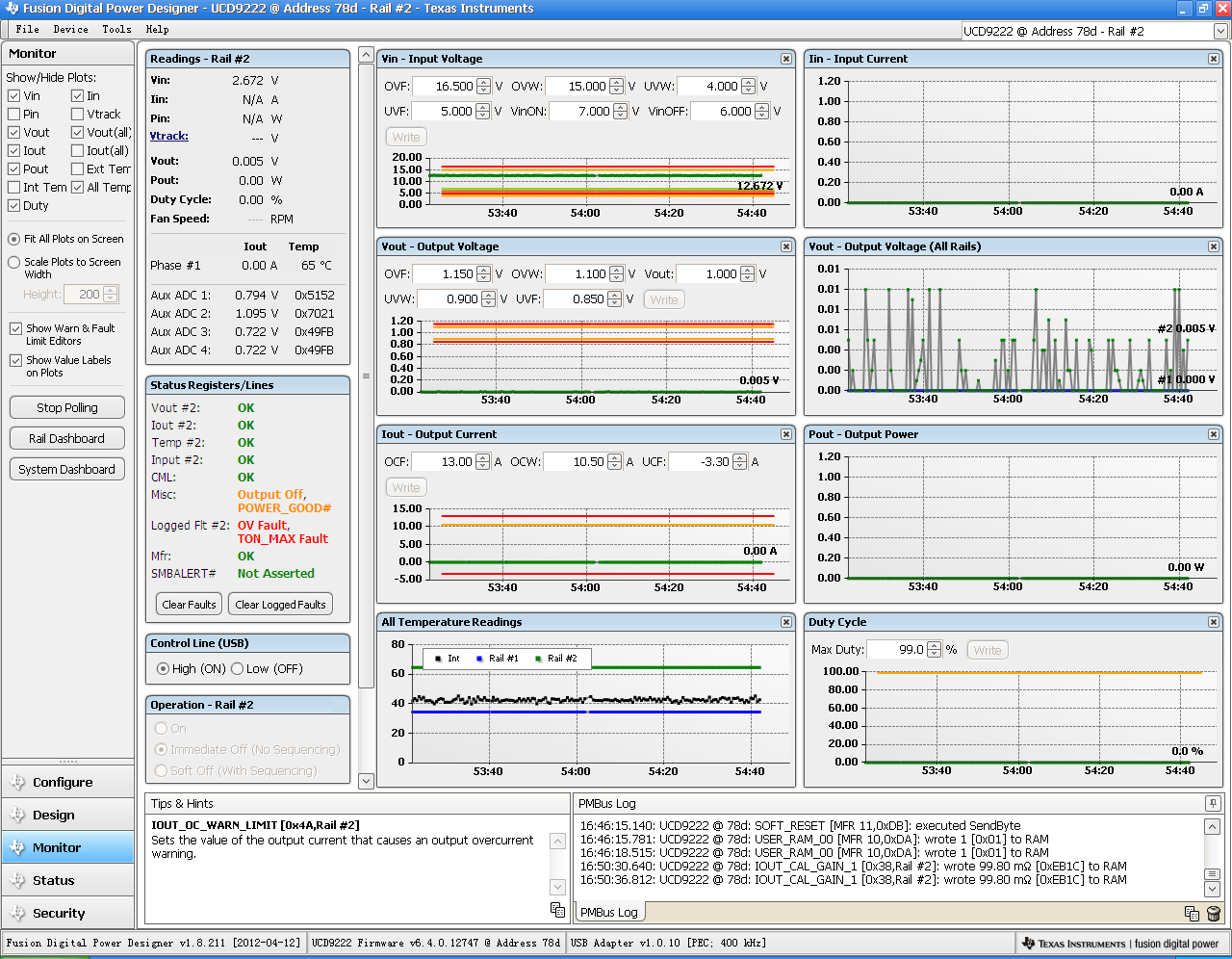This screenshot has width=1232, height=959.
Task: Enable the Vtrack plot checkbox
Action: coord(77,115)
